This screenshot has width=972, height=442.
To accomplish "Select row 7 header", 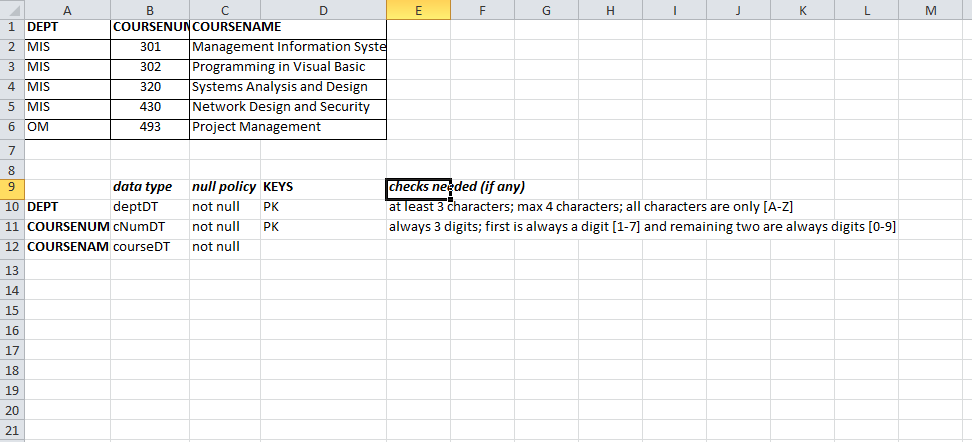I will tap(12, 149).
